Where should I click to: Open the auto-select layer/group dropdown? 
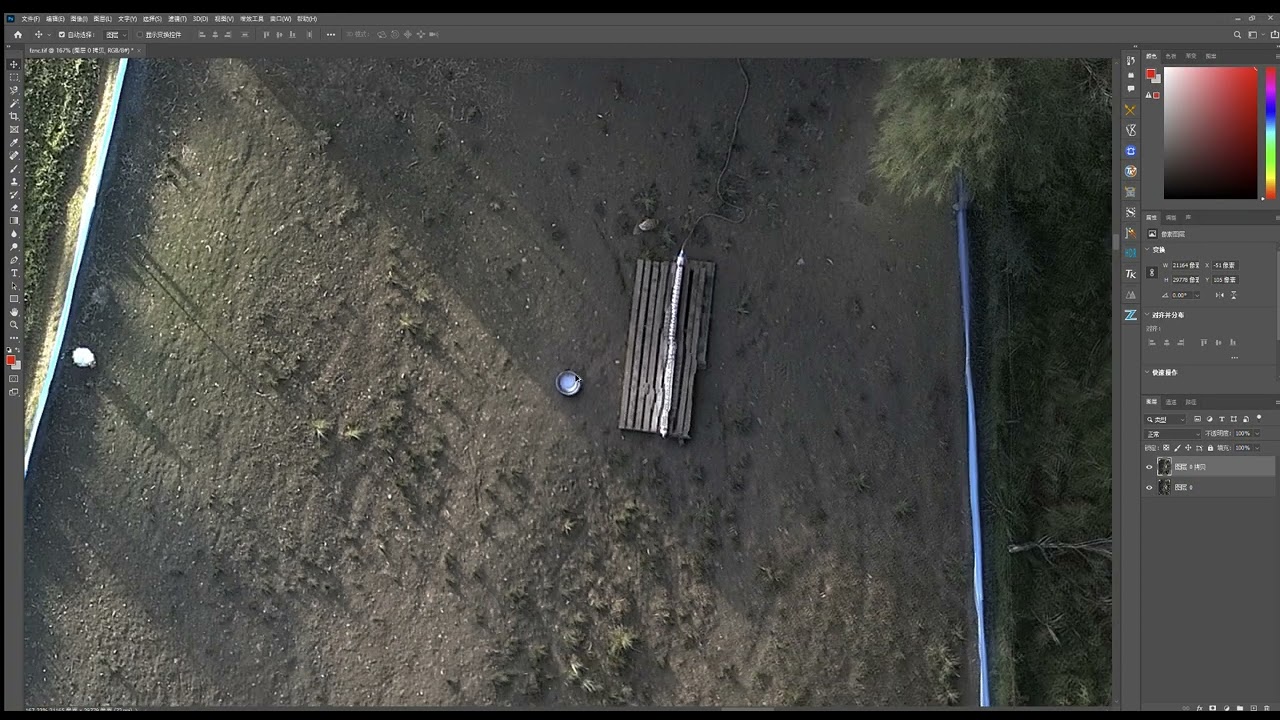click(117, 35)
